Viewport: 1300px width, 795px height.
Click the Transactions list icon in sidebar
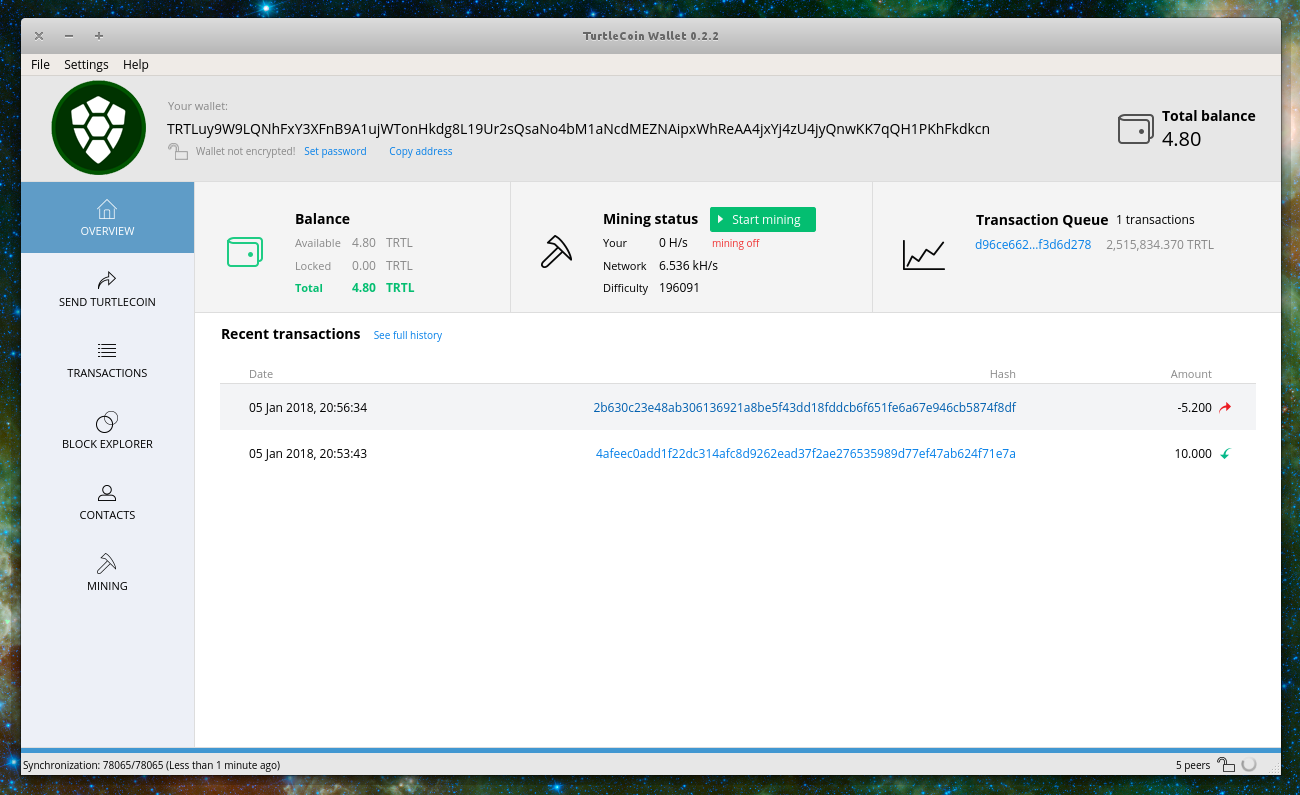(107, 351)
